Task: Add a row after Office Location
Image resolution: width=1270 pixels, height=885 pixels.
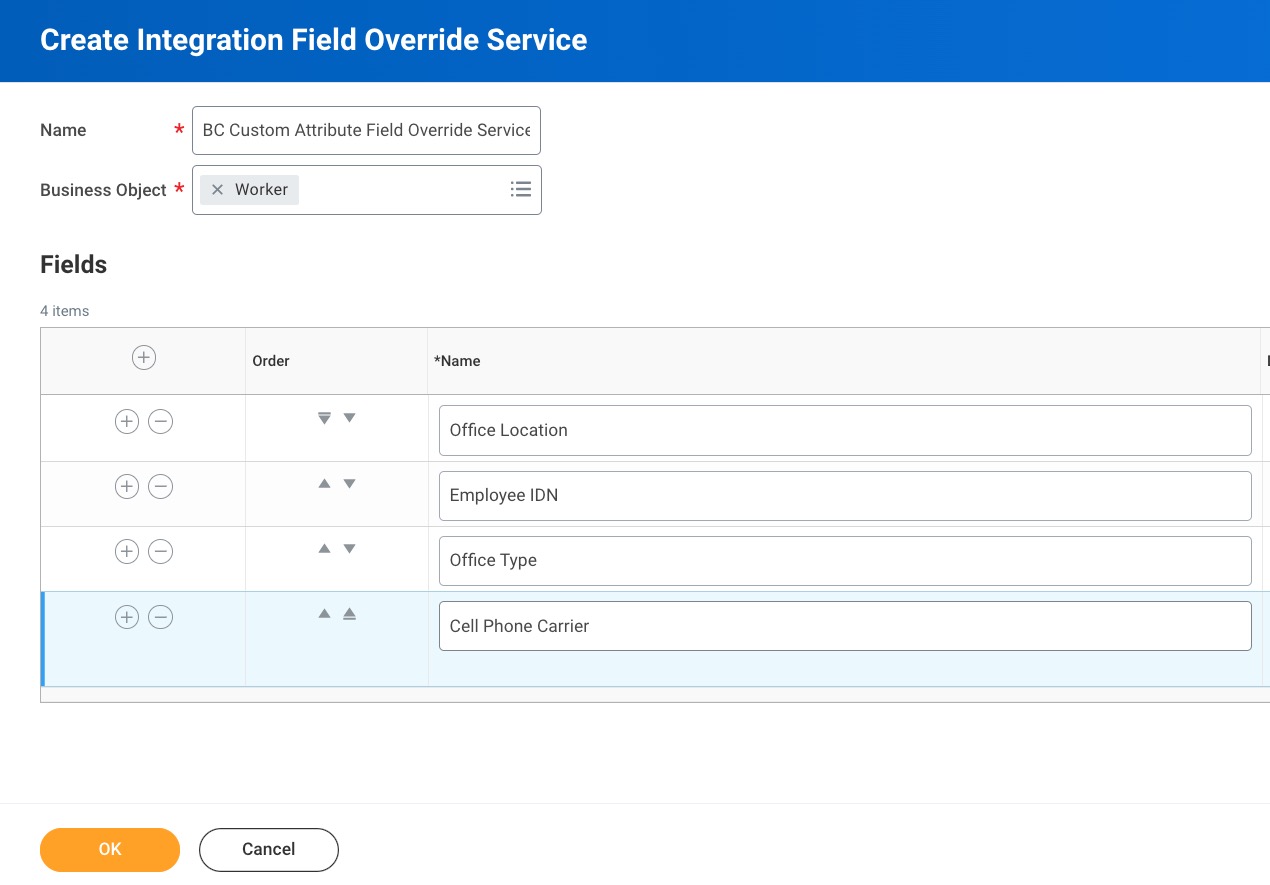Action: pyautogui.click(x=127, y=422)
